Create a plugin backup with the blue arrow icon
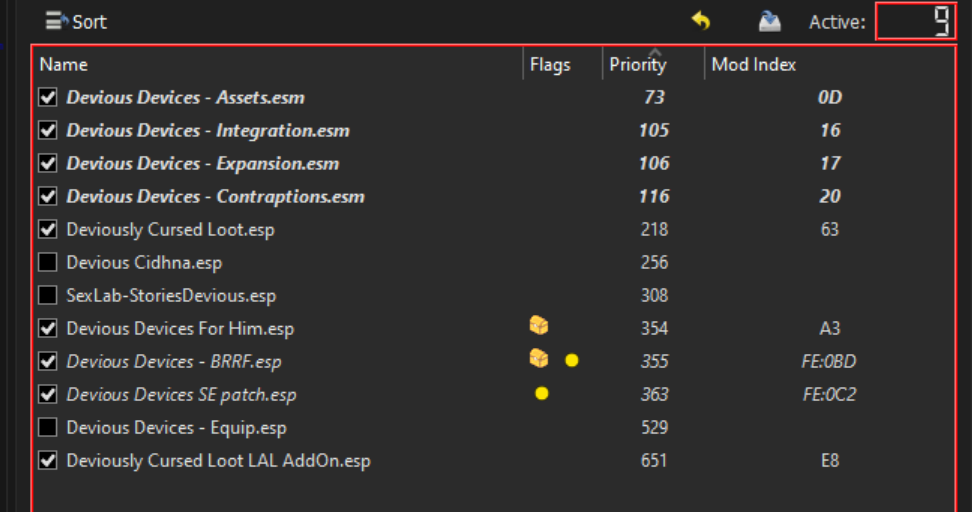 point(769,22)
